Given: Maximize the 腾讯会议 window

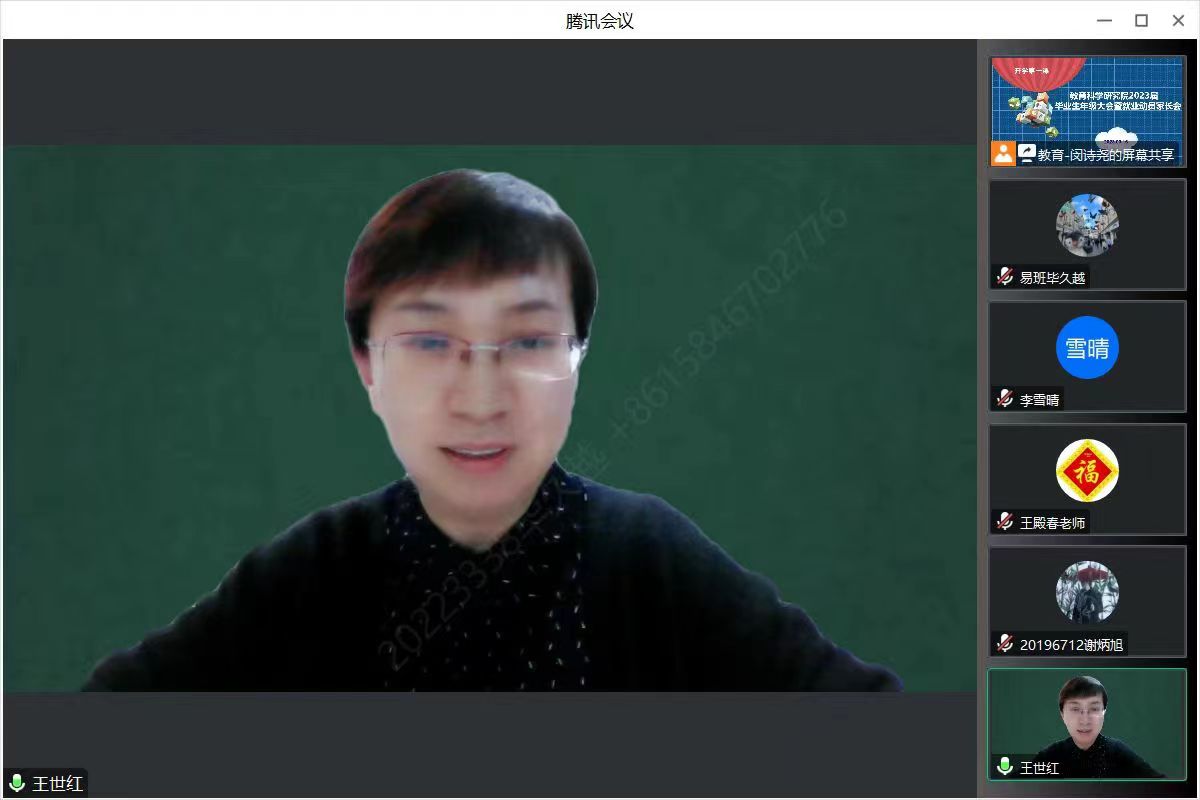Looking at the screenshot, I should coord(1141,20).
